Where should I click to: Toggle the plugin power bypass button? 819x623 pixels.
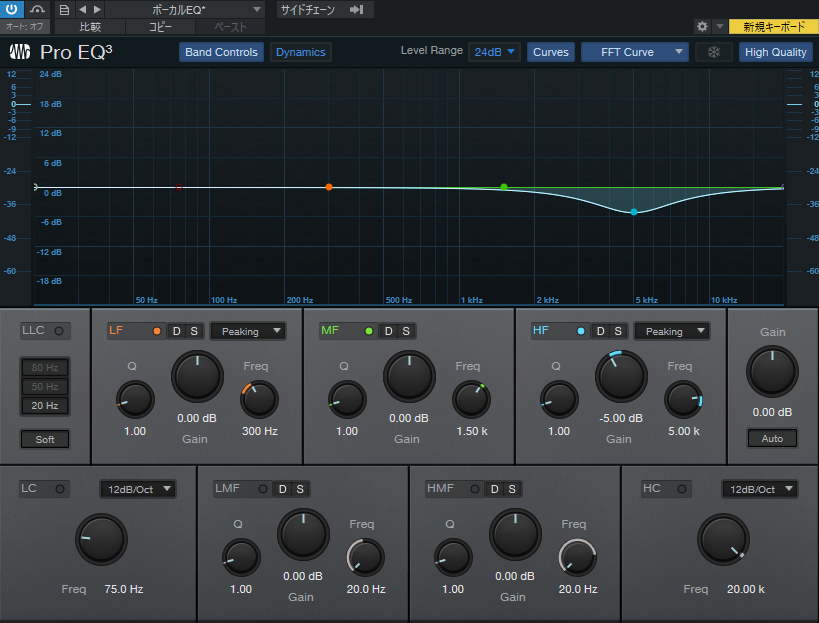click(x=11, y=9)
